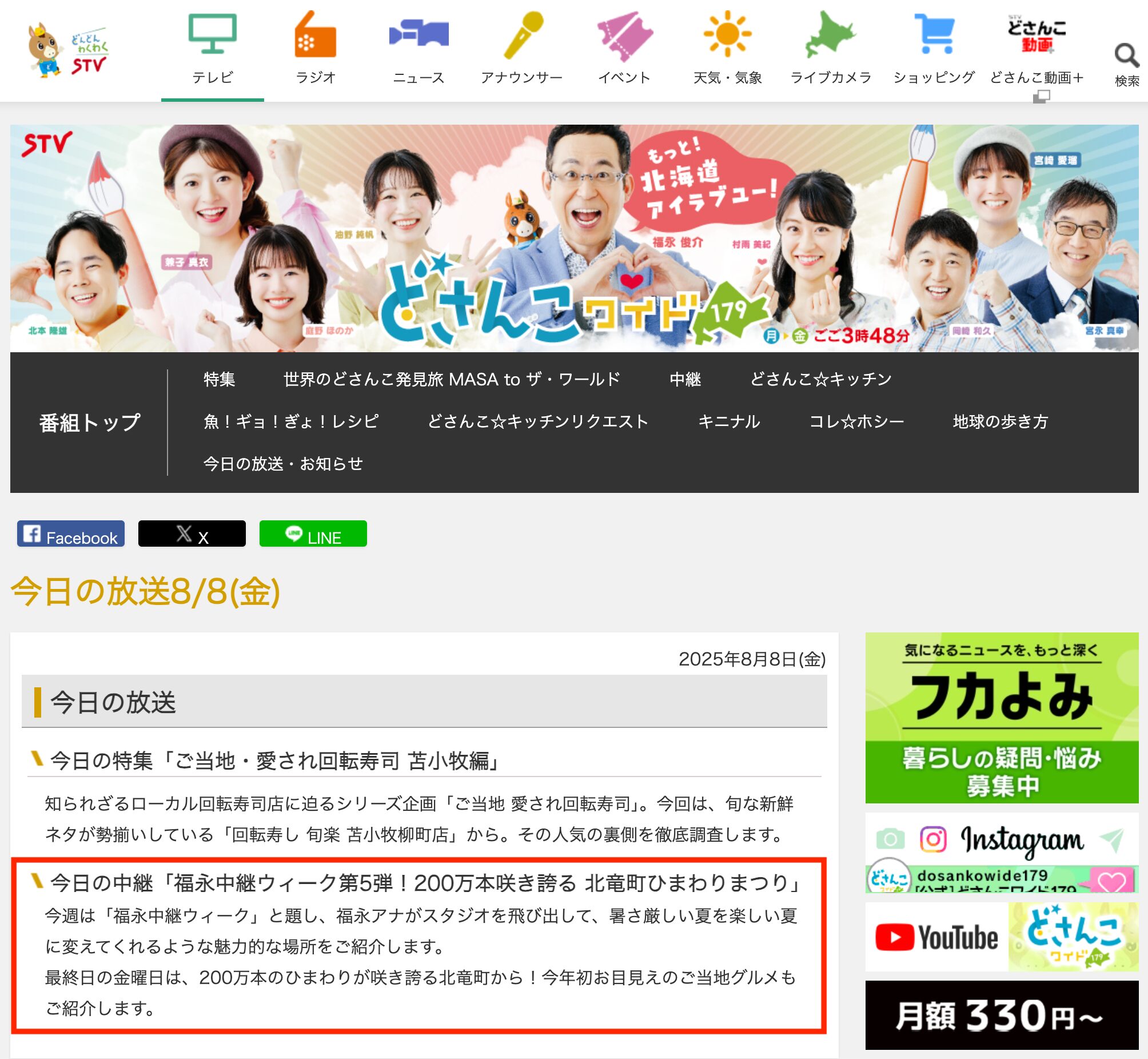
Task: Select the microphone announcer icon
Action: point(522,35)
